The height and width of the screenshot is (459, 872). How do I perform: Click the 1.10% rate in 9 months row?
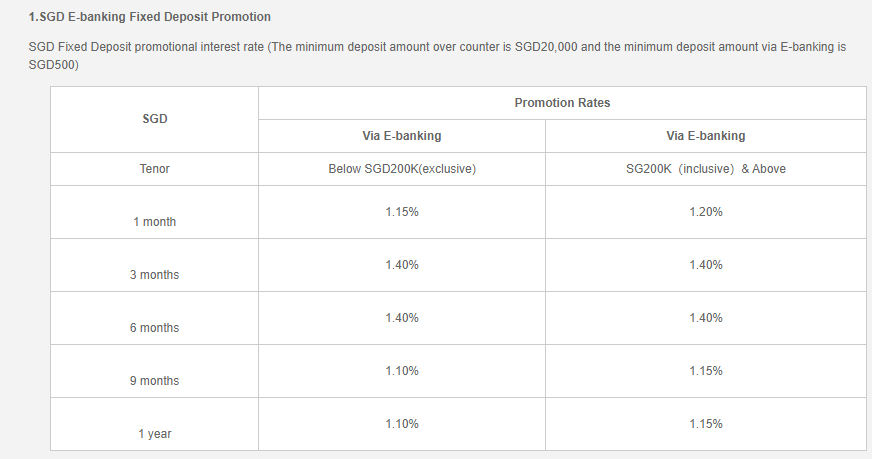402,371
